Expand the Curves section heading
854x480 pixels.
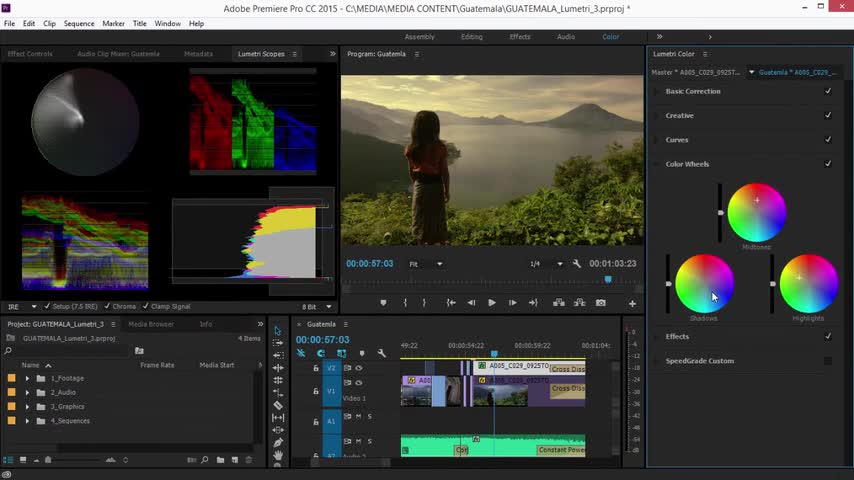[x=677, y=140]
